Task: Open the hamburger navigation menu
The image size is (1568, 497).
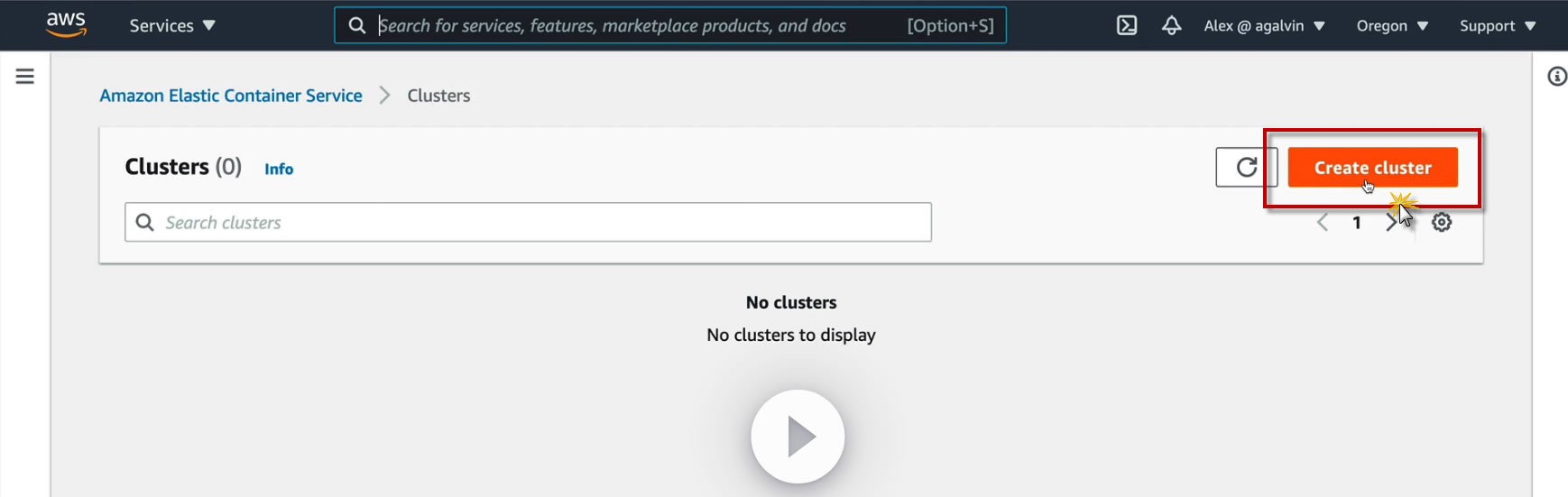Action: point(25,77)
